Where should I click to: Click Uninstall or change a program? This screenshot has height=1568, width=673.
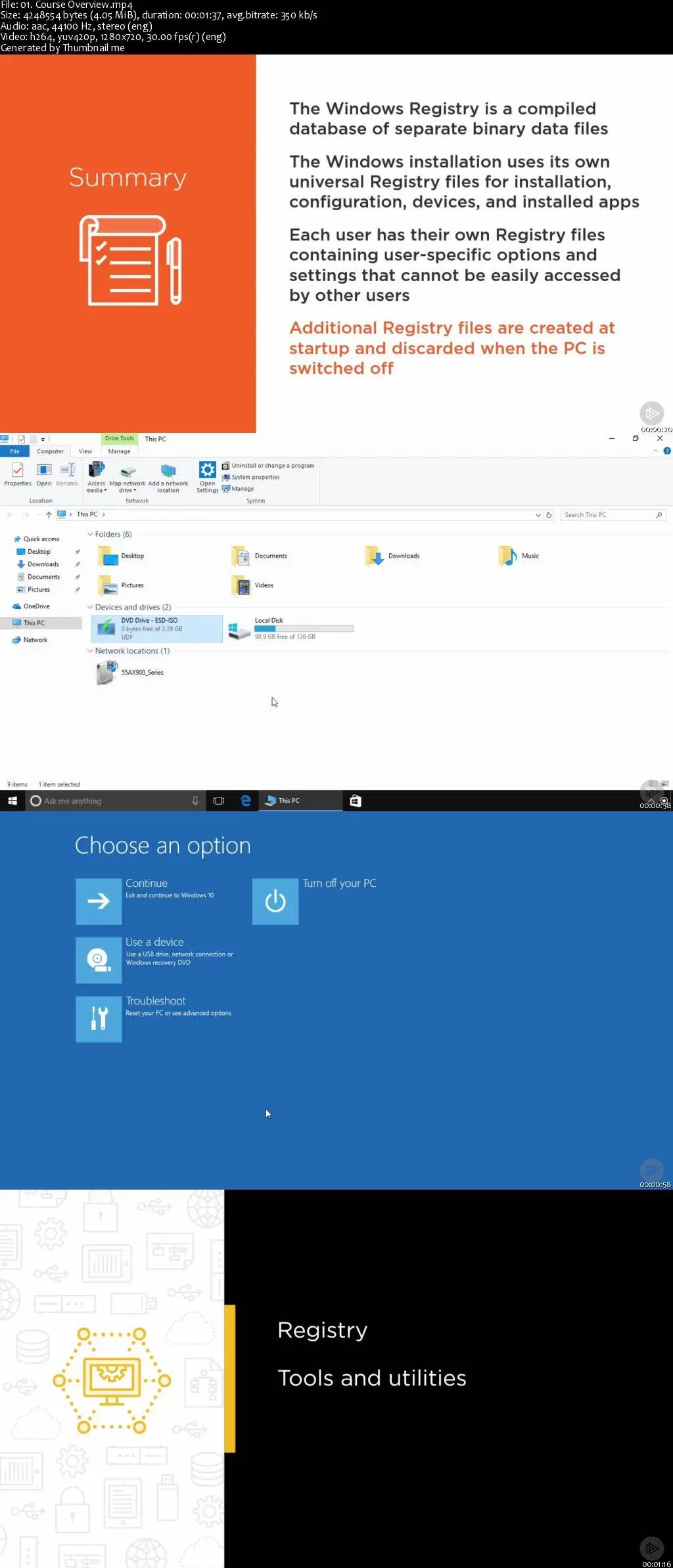(x=268, y=466)
